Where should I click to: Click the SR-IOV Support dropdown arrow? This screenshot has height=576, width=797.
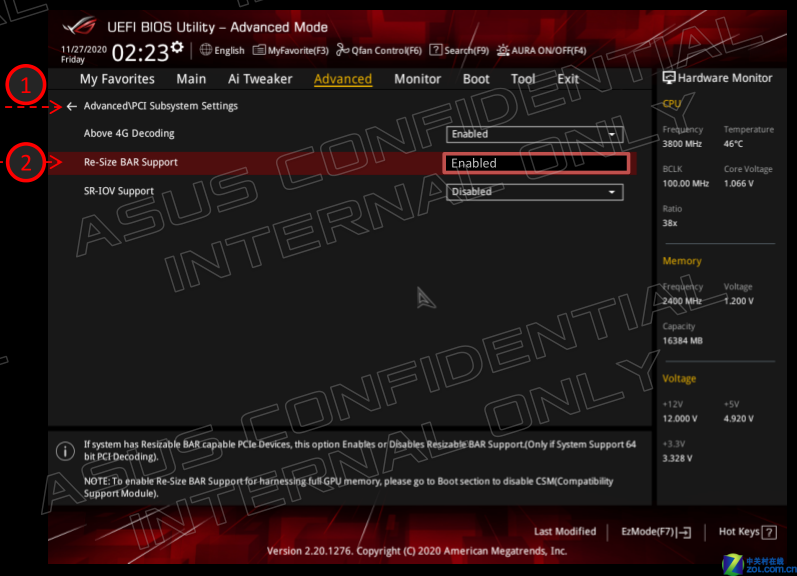pos(612,192)
